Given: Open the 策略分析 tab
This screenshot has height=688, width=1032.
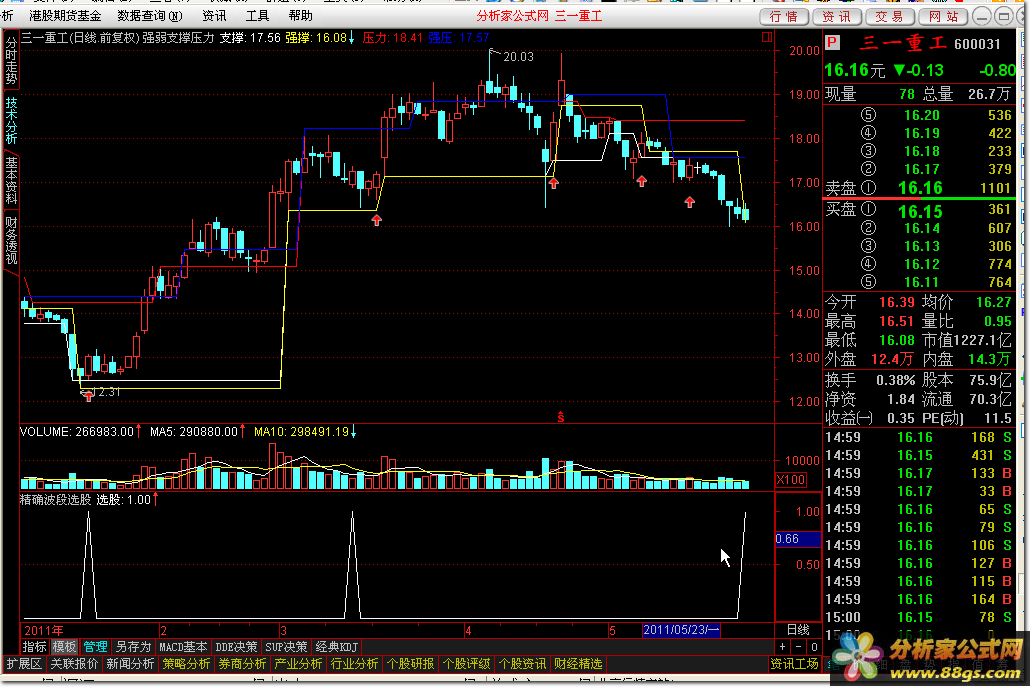Looking at the screenshot, I should [x=186, y=664].
